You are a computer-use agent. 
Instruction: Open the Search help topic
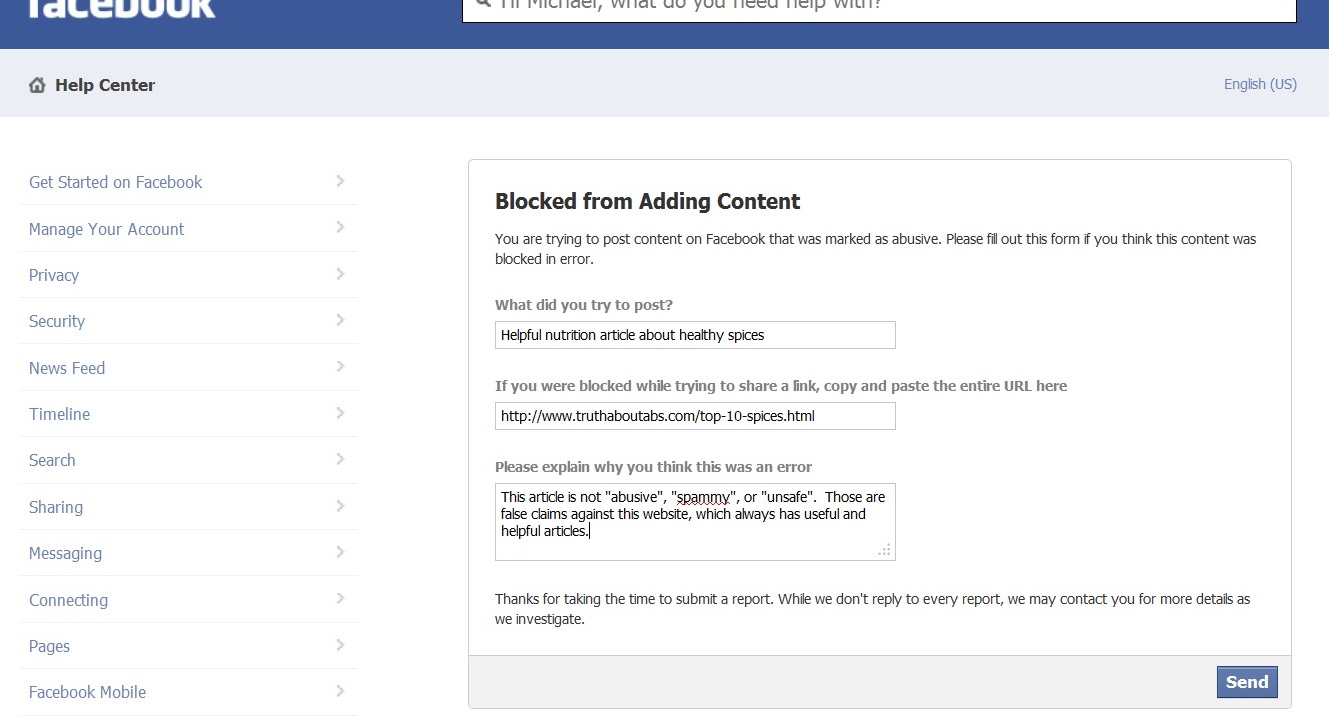tap(52, 460)
